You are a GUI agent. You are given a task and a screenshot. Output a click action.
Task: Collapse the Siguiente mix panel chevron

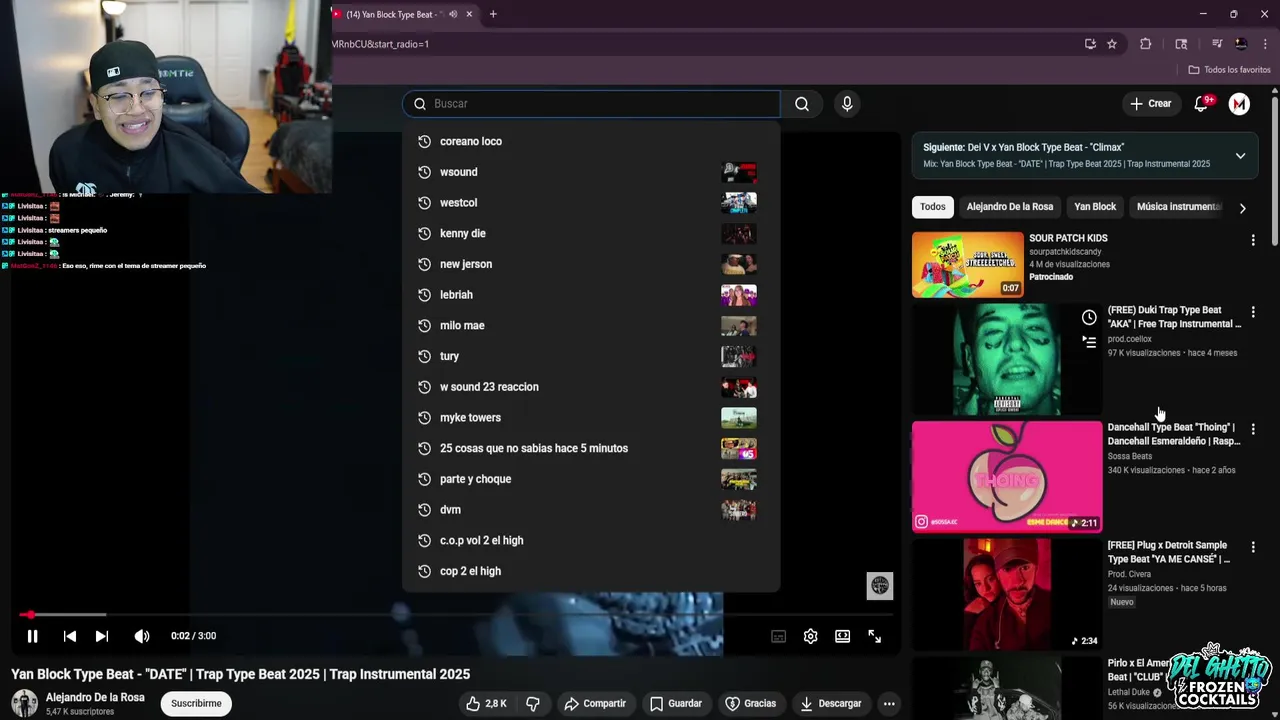1240,156
